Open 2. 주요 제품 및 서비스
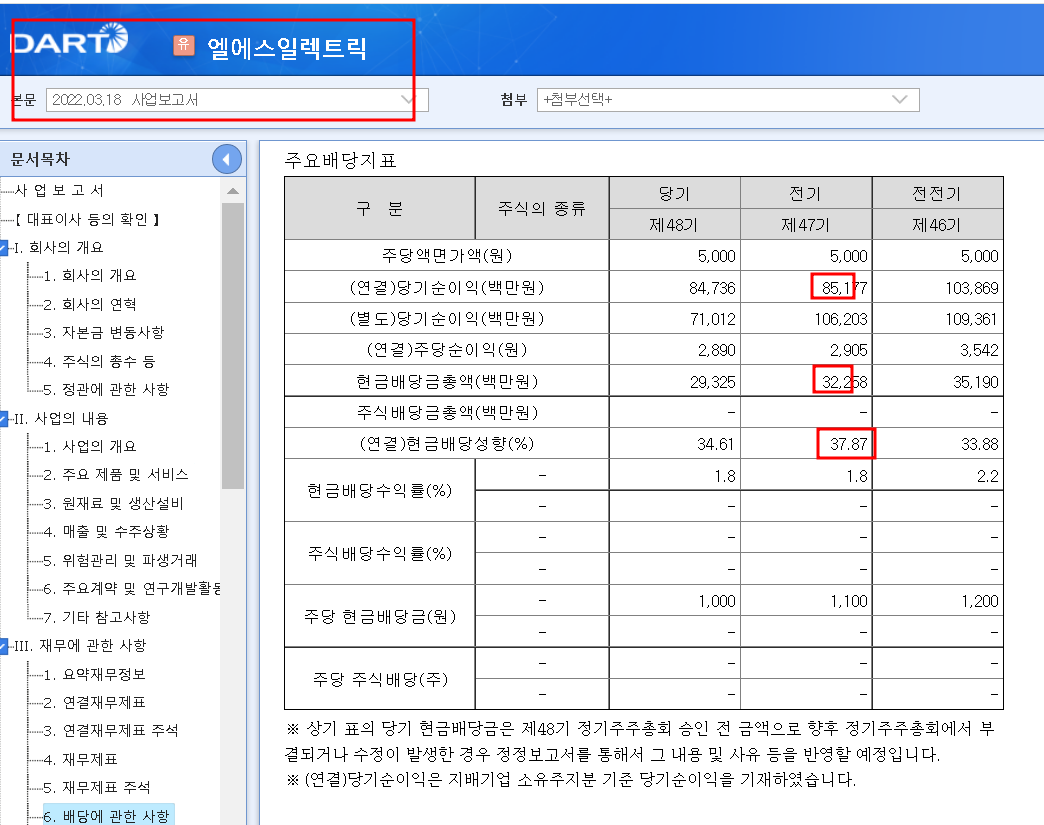 116,475
